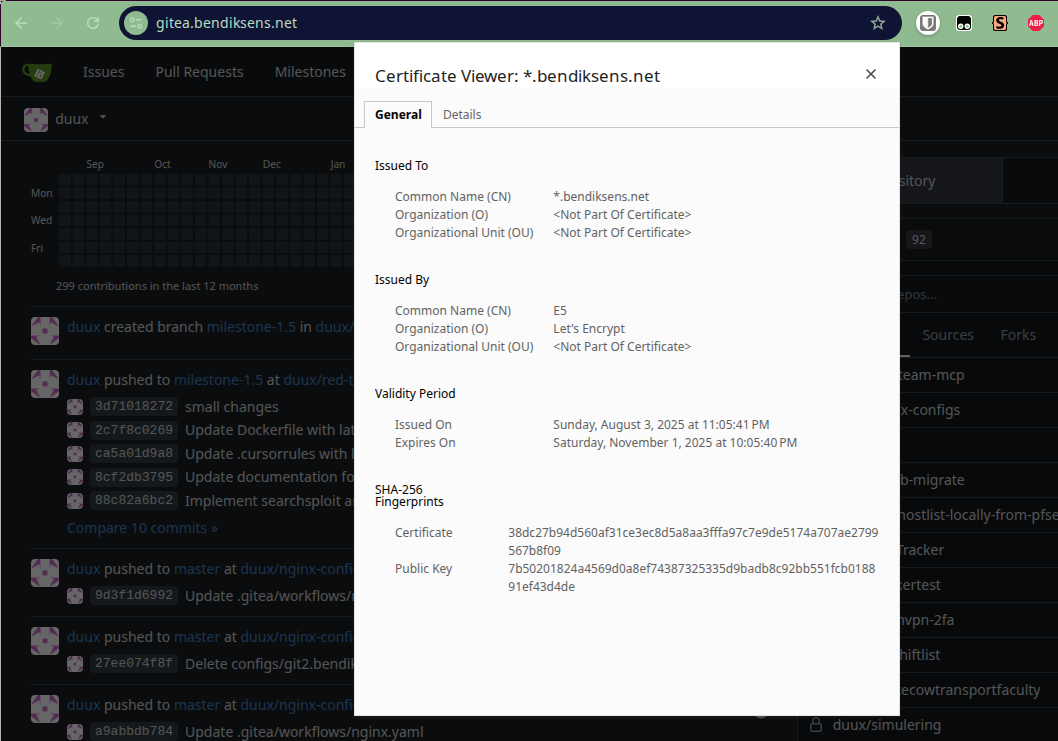Image resolution: width=1058 pixels, height=741 pixels.
Task: Open Pull Requests in the Gitea navigation
Action: [200, 72]
